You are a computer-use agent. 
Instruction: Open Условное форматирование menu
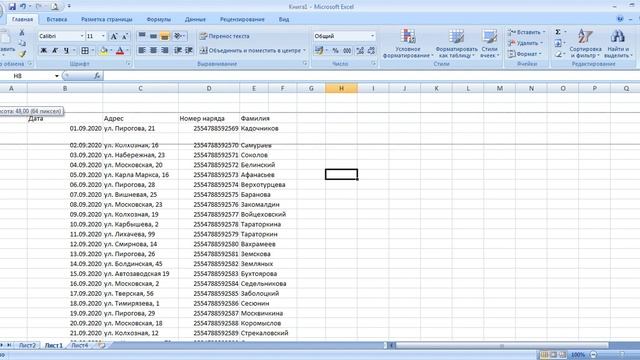(408, 43)
